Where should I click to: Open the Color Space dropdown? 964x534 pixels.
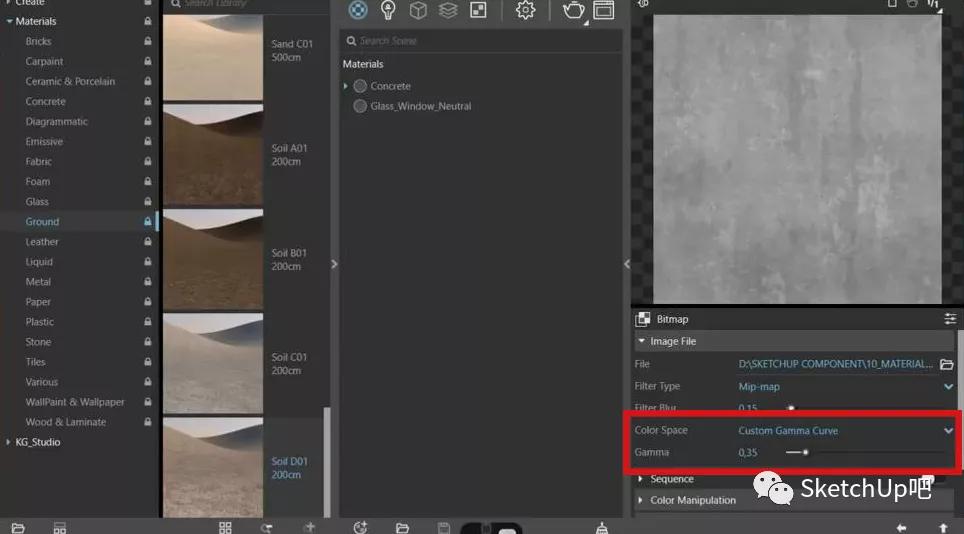(845, 430)
